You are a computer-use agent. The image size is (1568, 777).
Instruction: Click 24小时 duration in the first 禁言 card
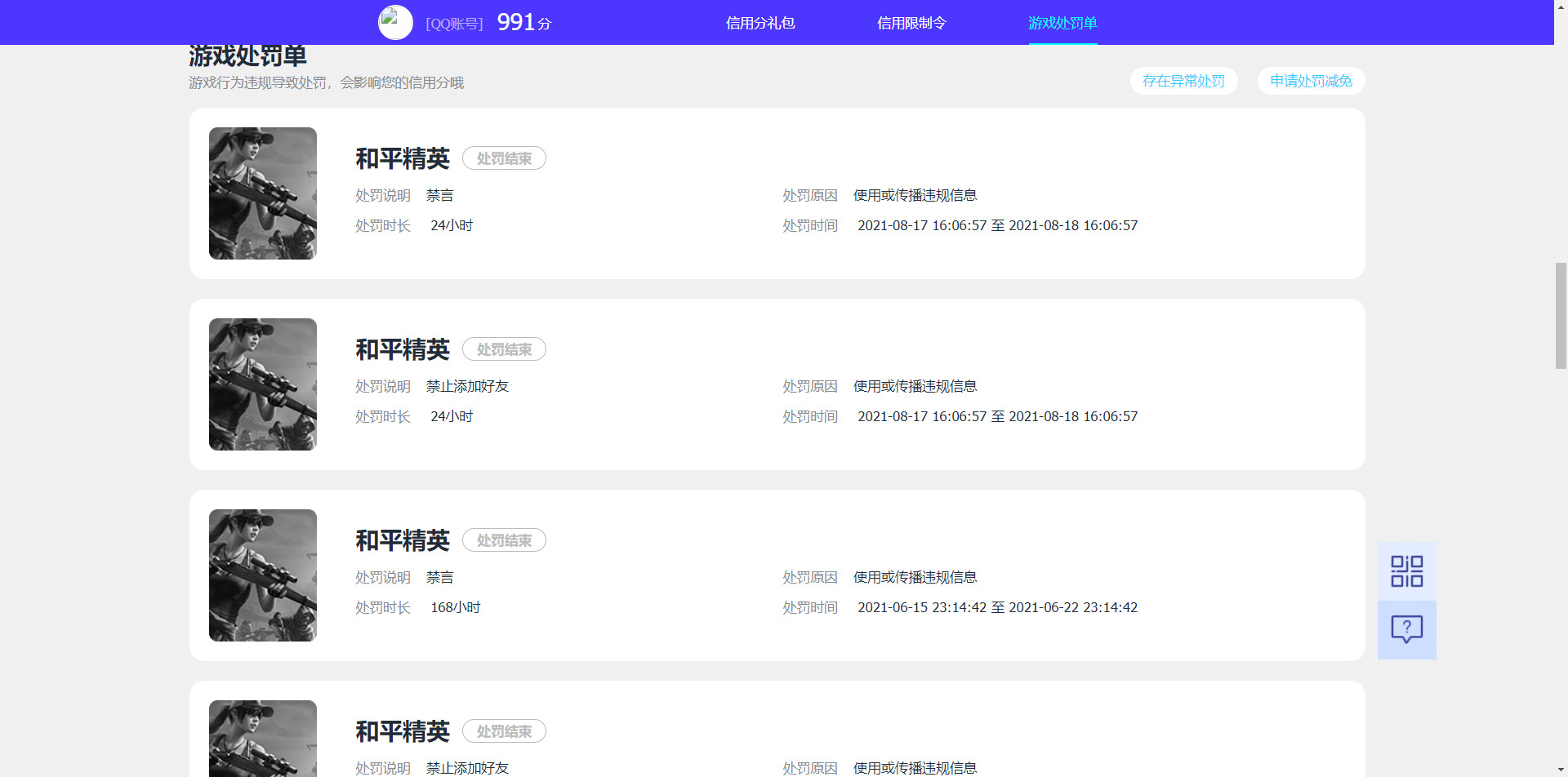click(452, 225)
